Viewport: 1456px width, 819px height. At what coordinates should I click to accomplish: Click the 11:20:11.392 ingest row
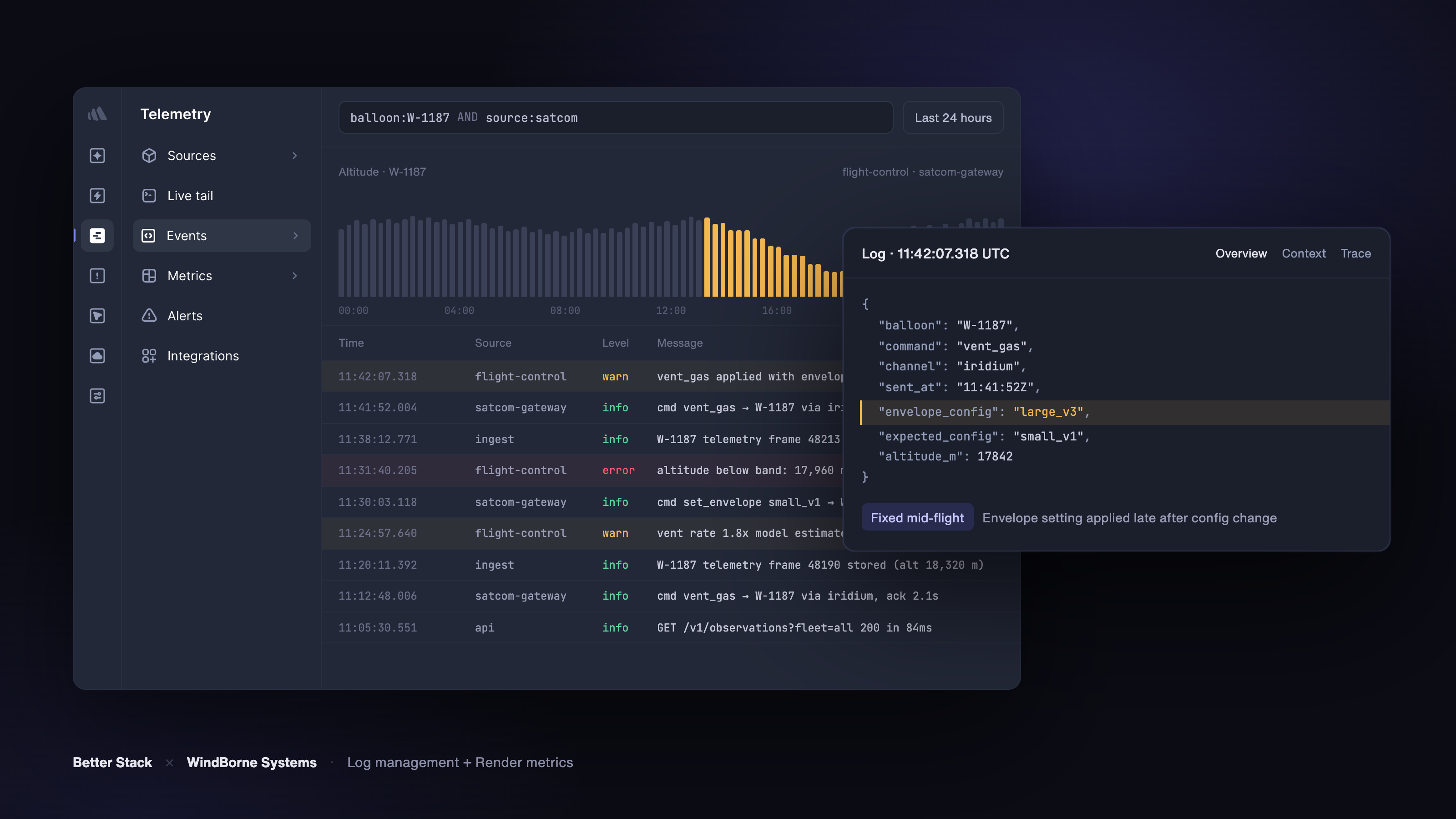click(x=671, y=565)
